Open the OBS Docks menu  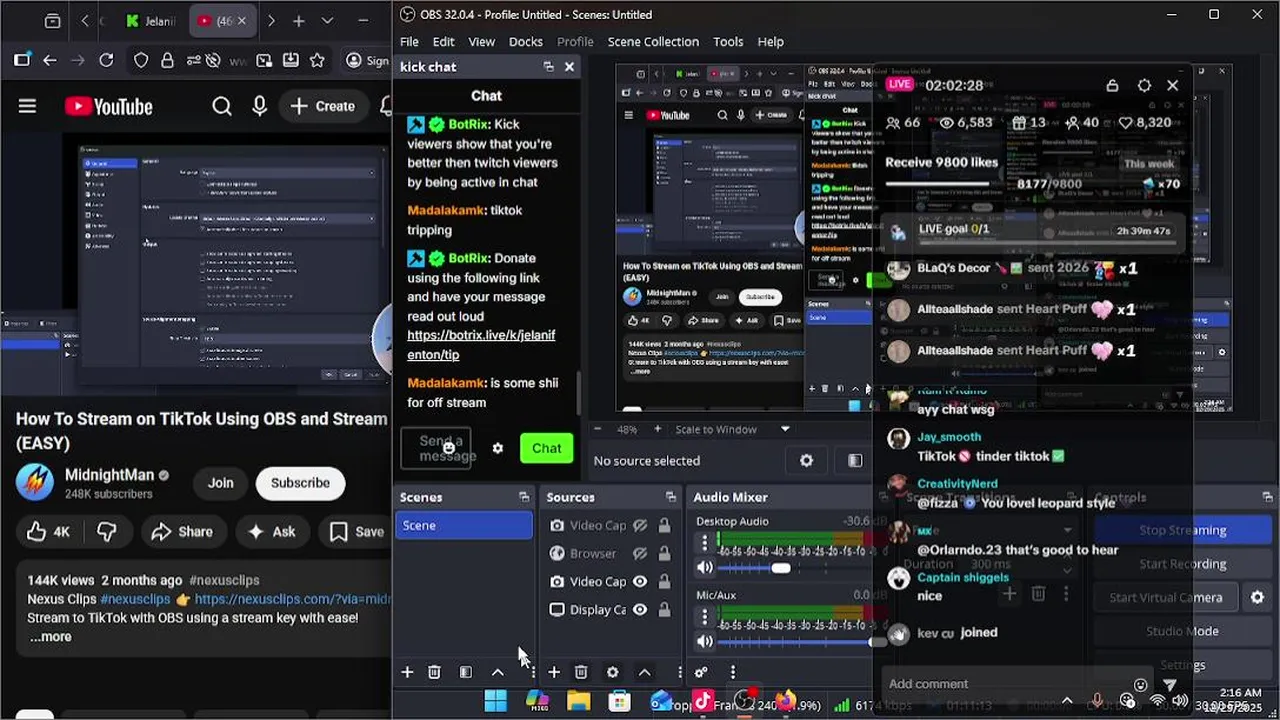(x=525, y=41)
